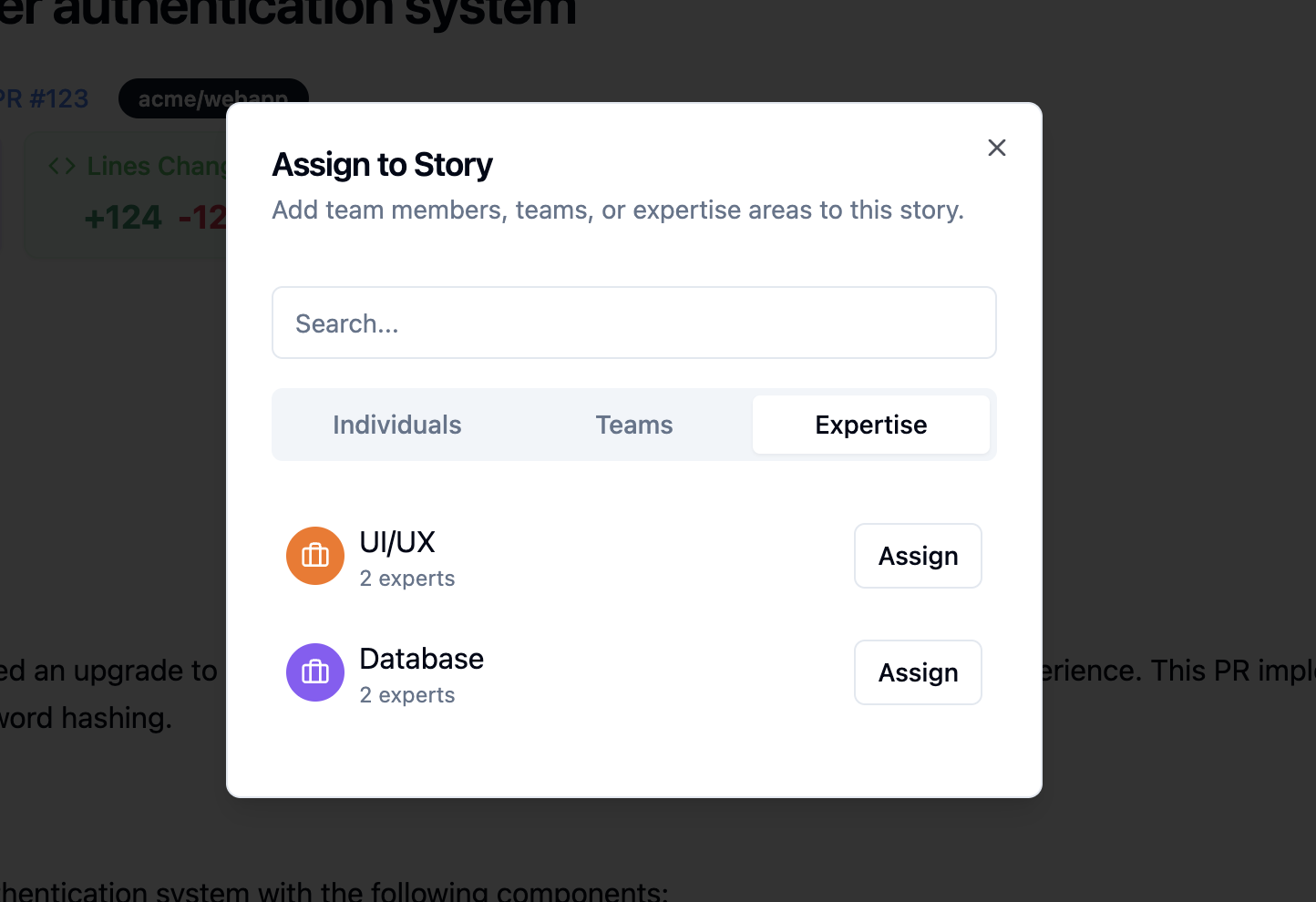Viewport: 1316px width, 902px height.
Task: Click the Lines Changed code brackets icon
Action: (x=62, y=166)
